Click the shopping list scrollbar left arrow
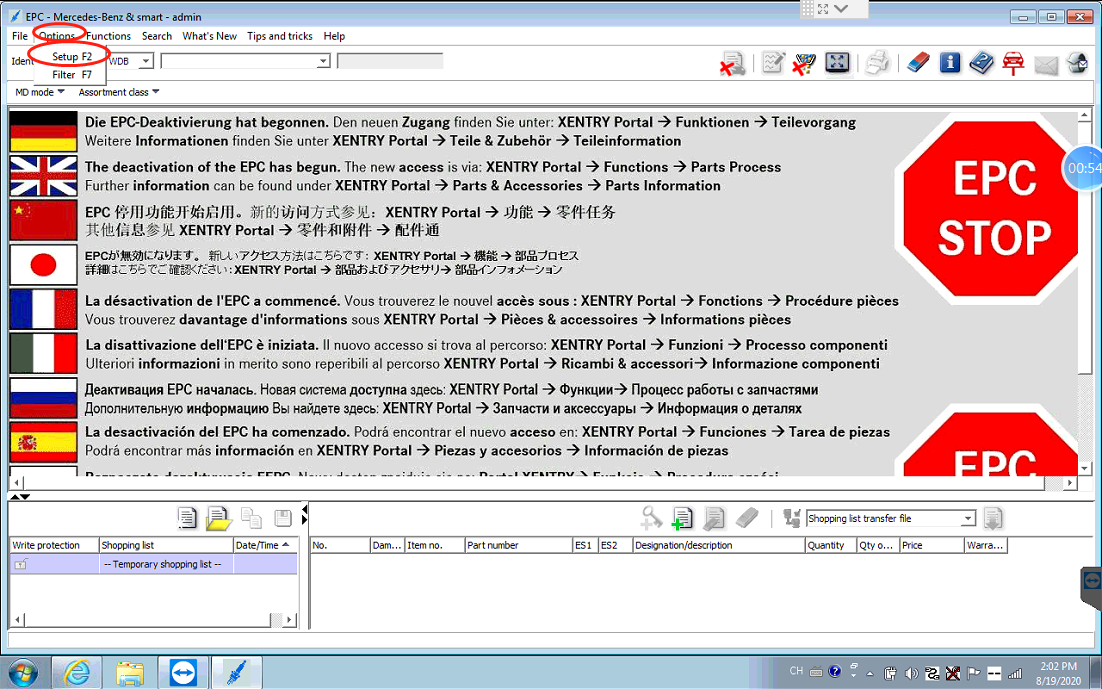Screen dimensions: 1102x689 coord(17,620)
